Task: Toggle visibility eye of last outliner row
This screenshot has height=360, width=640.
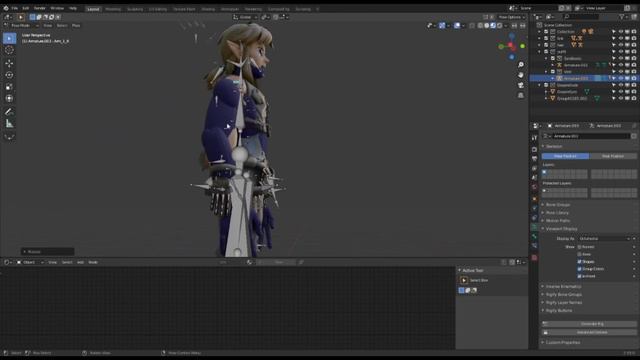Action: pos(620,98)
